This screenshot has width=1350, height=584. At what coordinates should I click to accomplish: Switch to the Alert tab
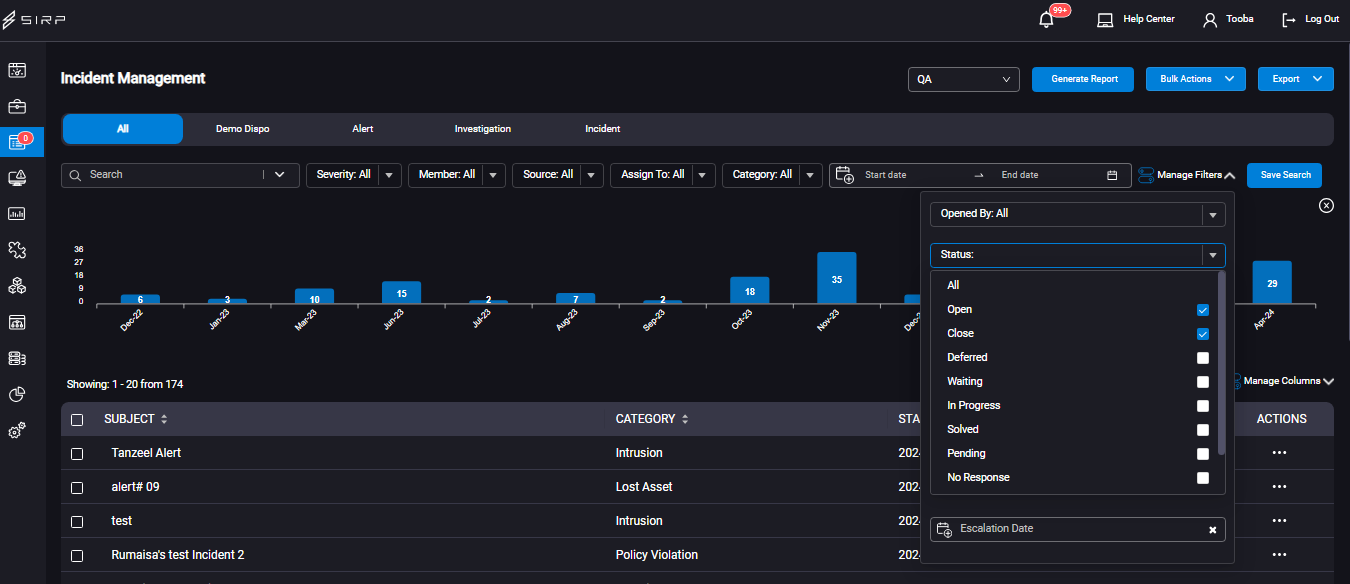[x=363, y=129]
